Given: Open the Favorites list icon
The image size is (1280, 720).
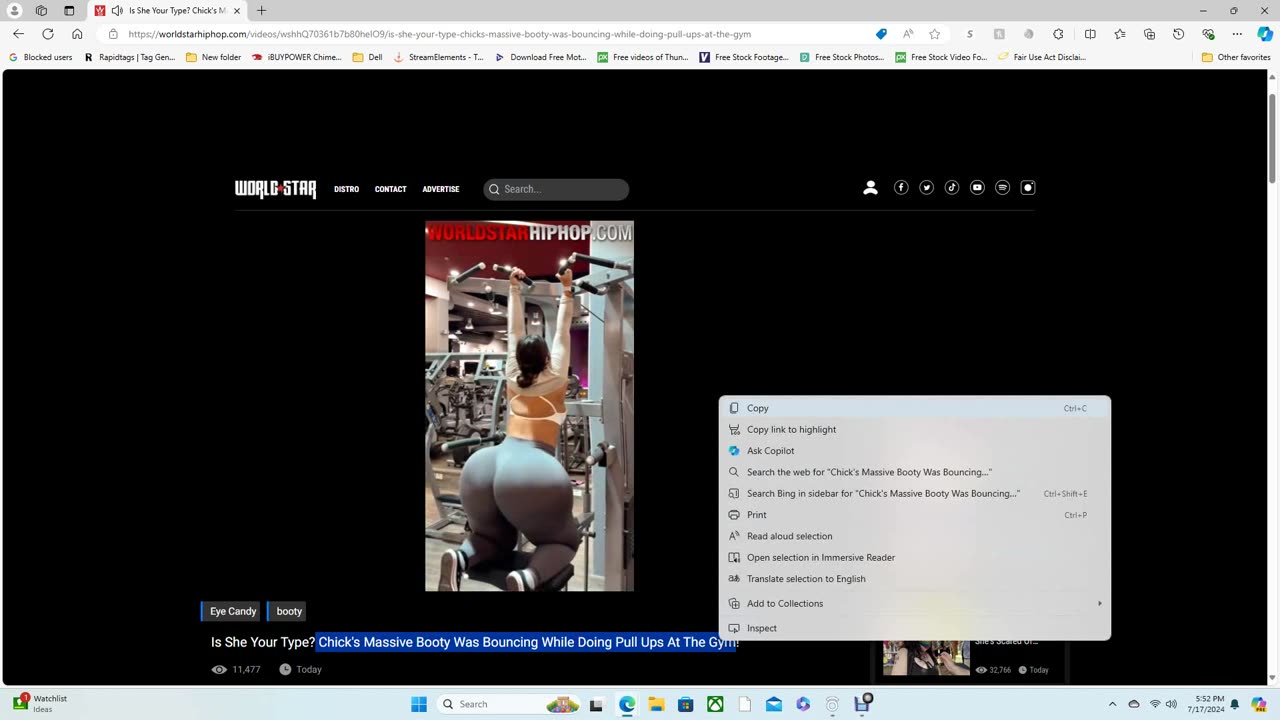Looking at the screenshot, I should pyautogui.click(x=1120, y=34).
